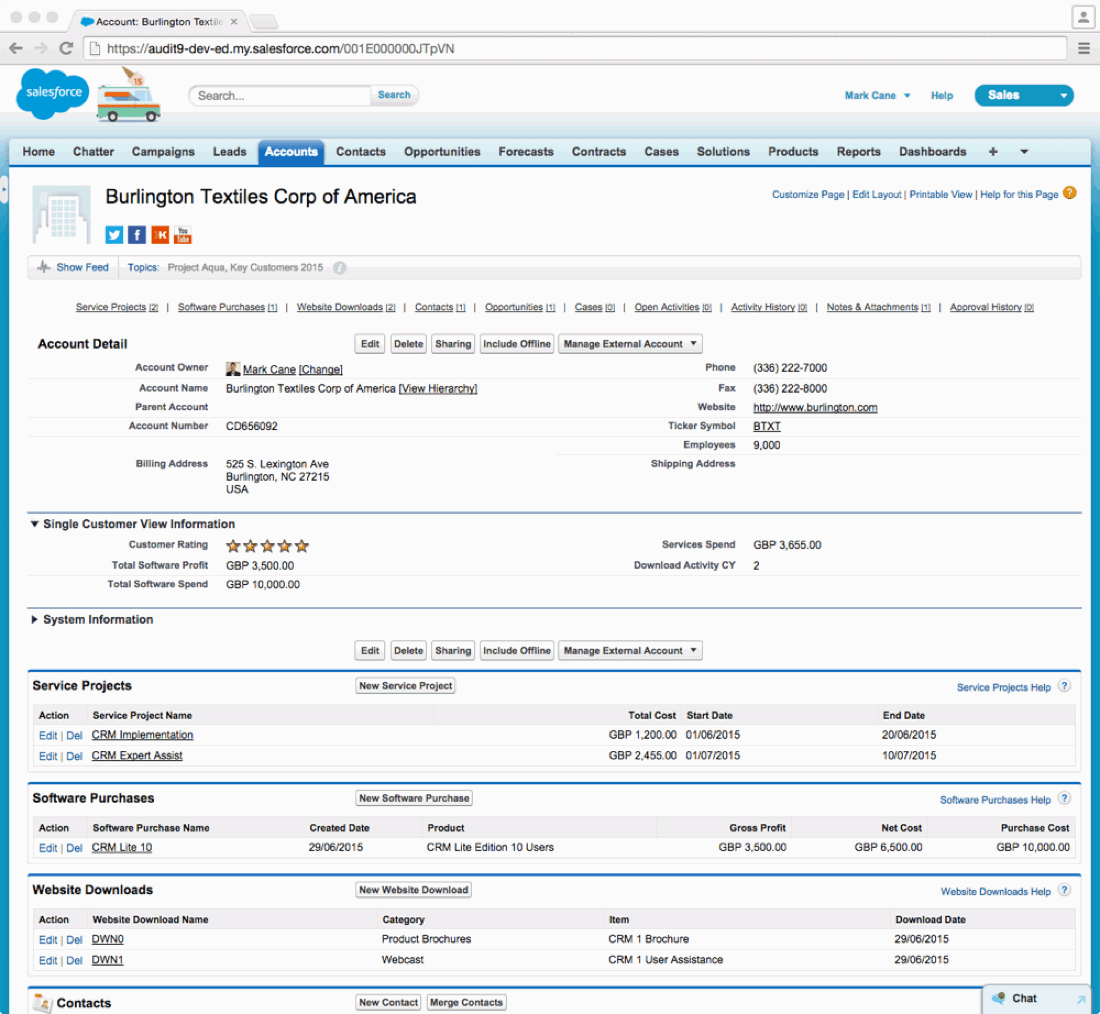Click the Contacts section icon
This screenshot has width=1100, height=1014.
(x=43, y=1003)
